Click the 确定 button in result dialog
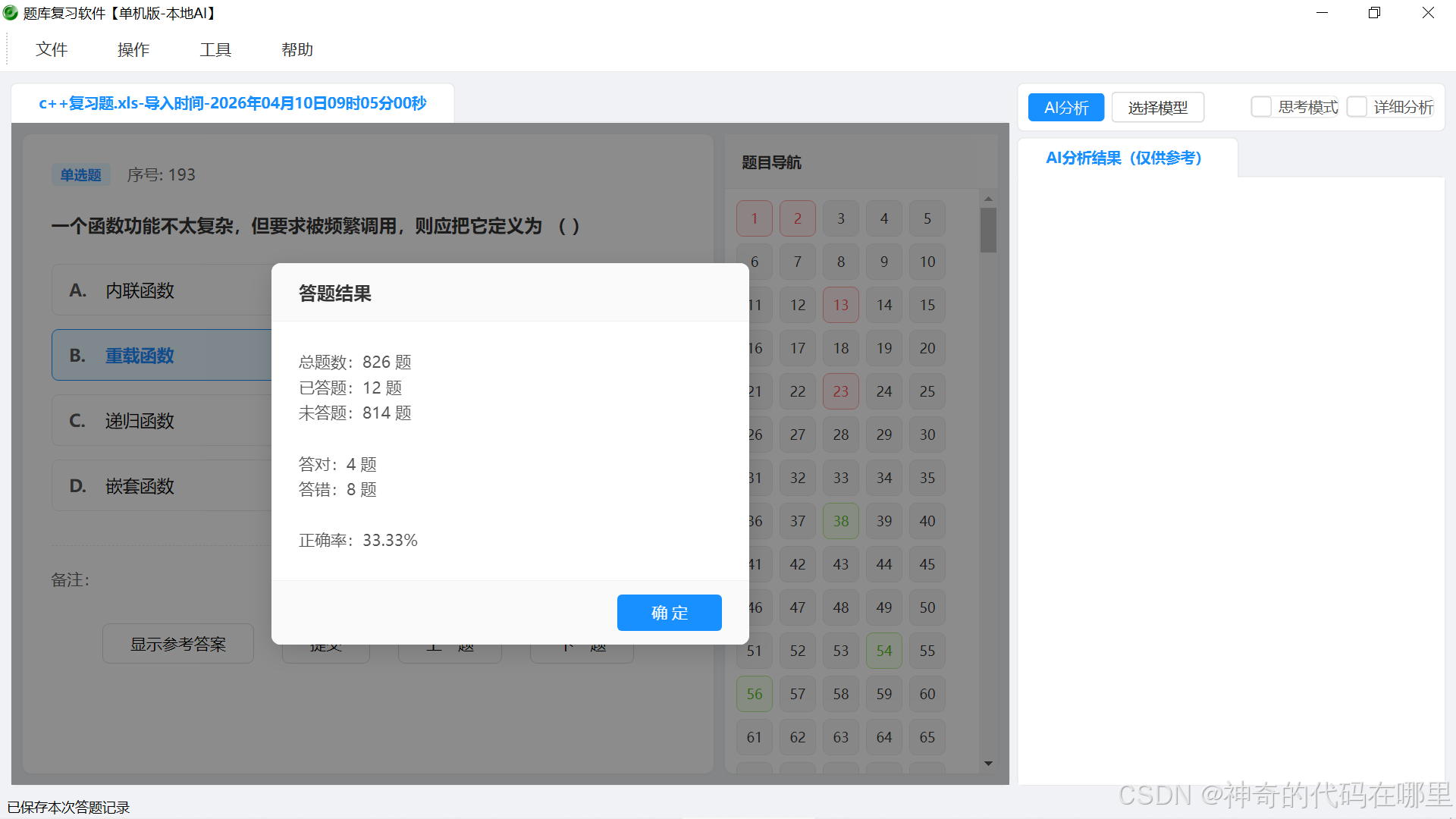Image resolution: width=1456 pixels, height=819 pixels. coord(669,613)
